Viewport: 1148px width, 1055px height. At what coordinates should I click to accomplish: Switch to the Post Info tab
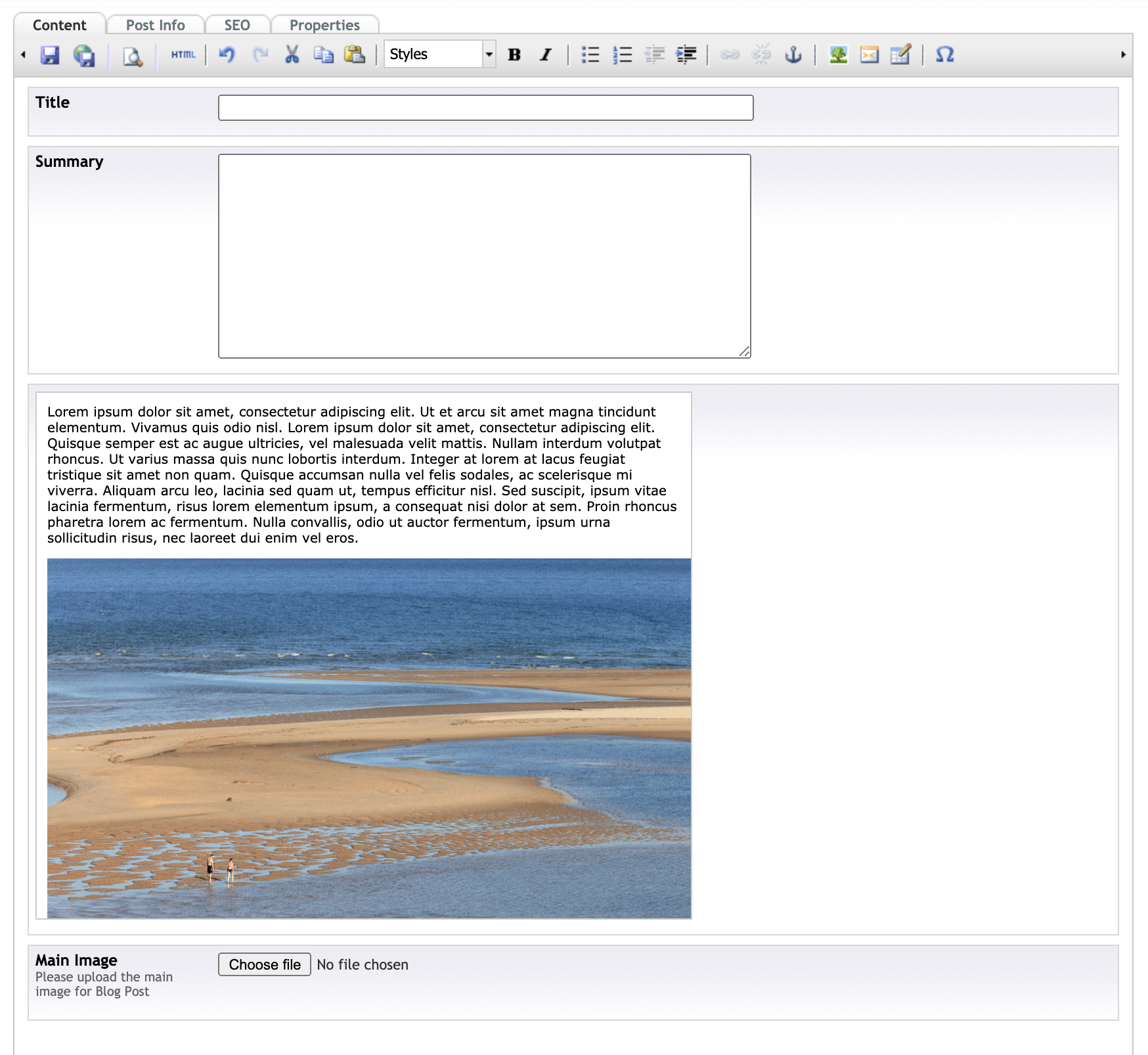coord(156,25)
